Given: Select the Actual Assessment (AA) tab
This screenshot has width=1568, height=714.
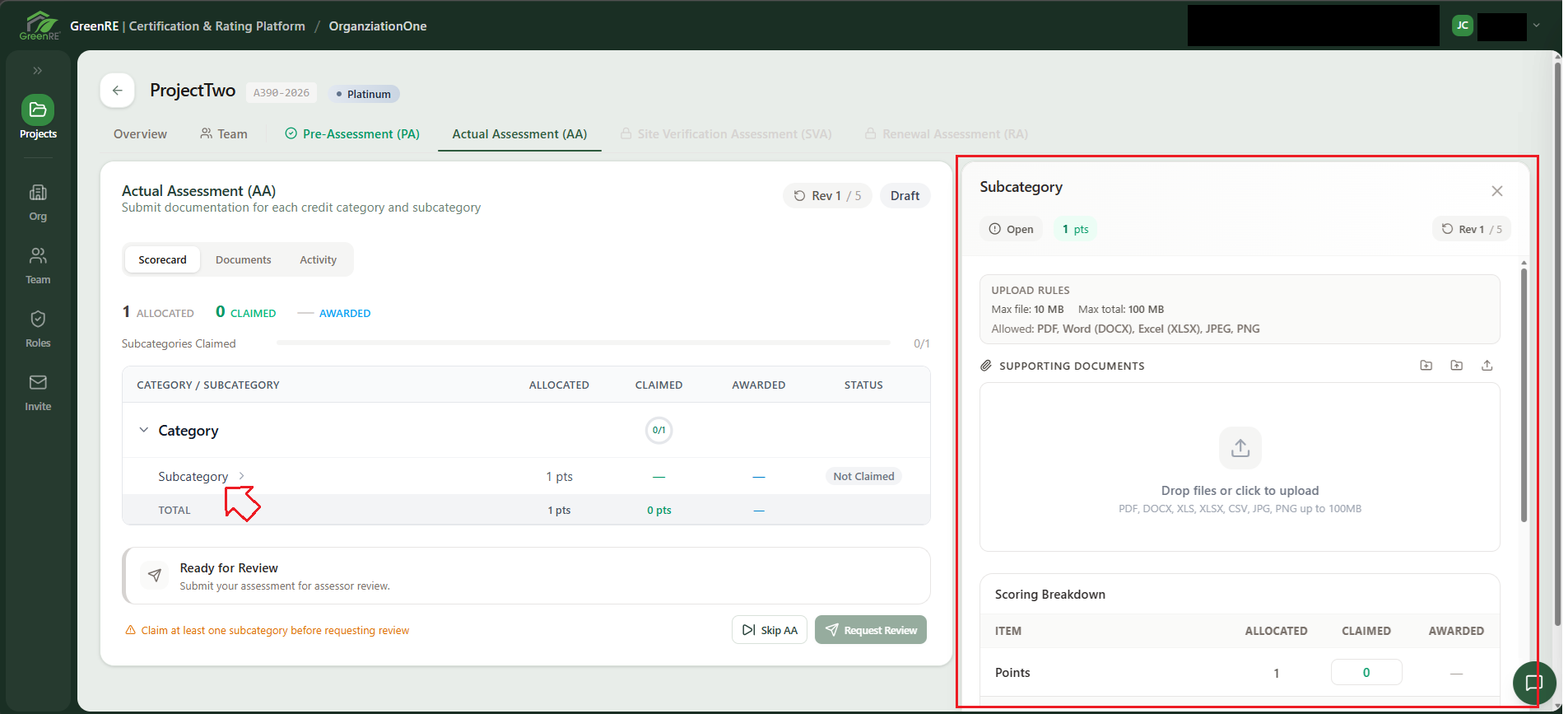Looking at the screenshot, I should (x=519, y=133).
